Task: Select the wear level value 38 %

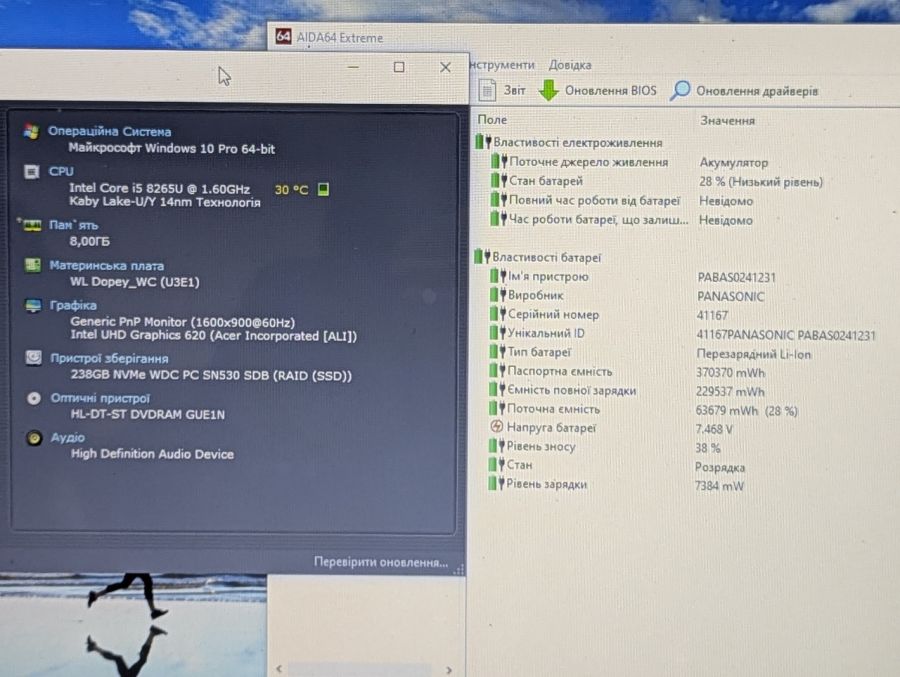Action: pos(708,448)
